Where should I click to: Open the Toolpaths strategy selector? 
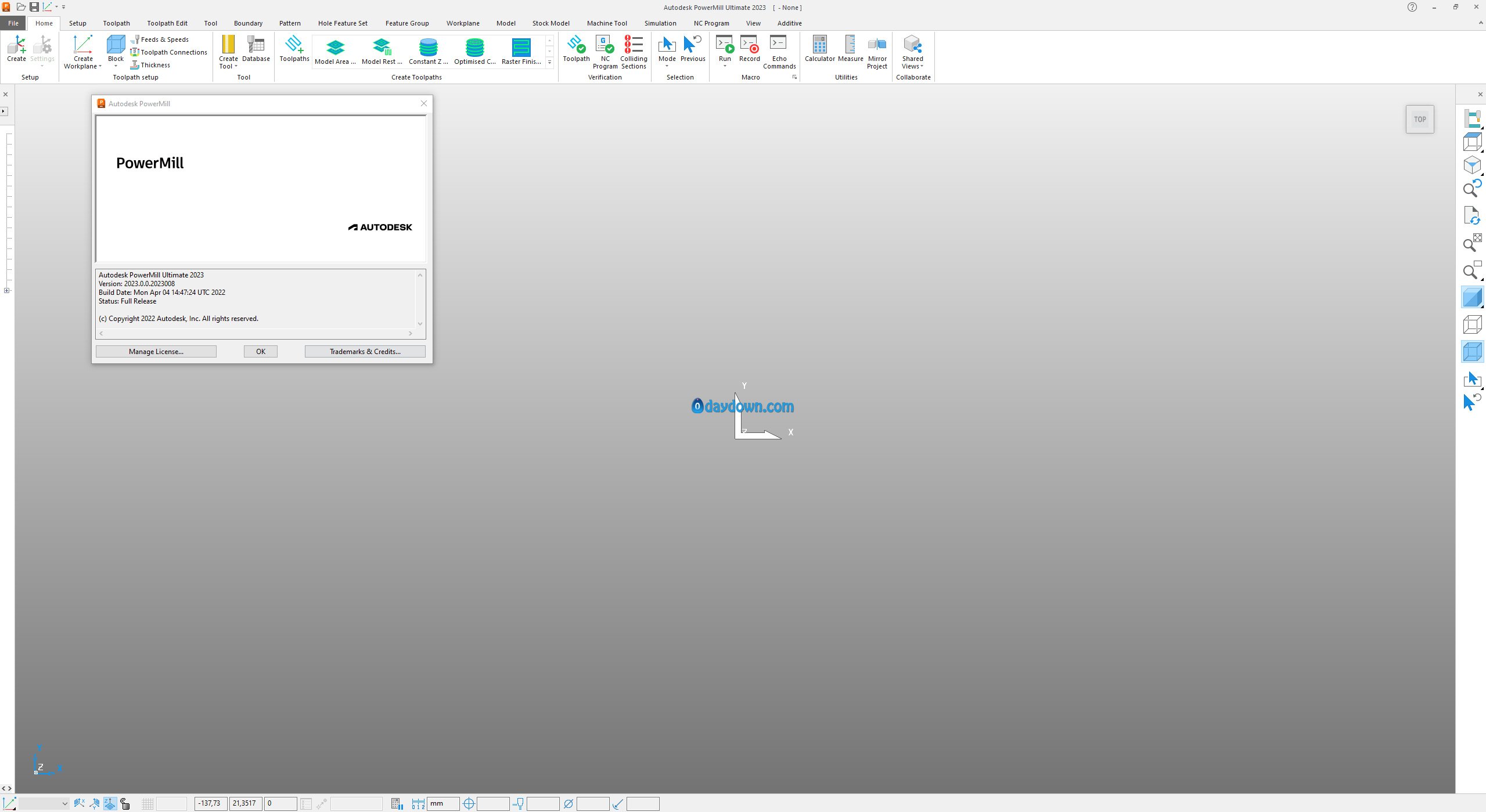(x=294, y=49)
